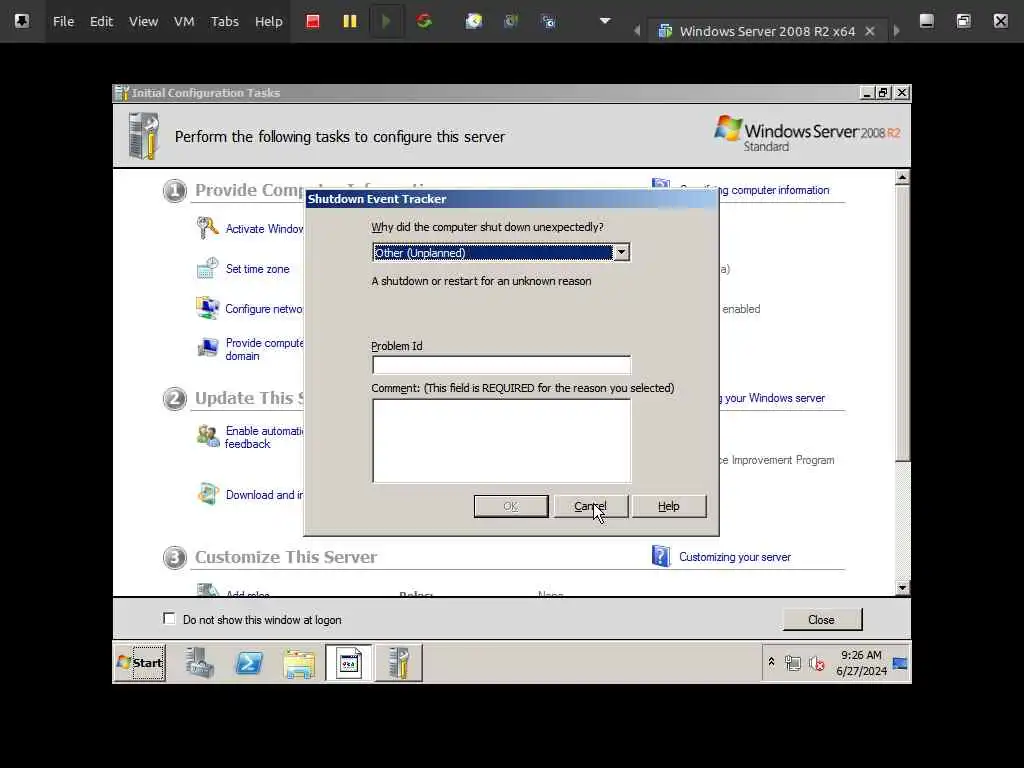
Task: Click the Shutdown Event Tracker taskbar icon
Action: [349, 663]
